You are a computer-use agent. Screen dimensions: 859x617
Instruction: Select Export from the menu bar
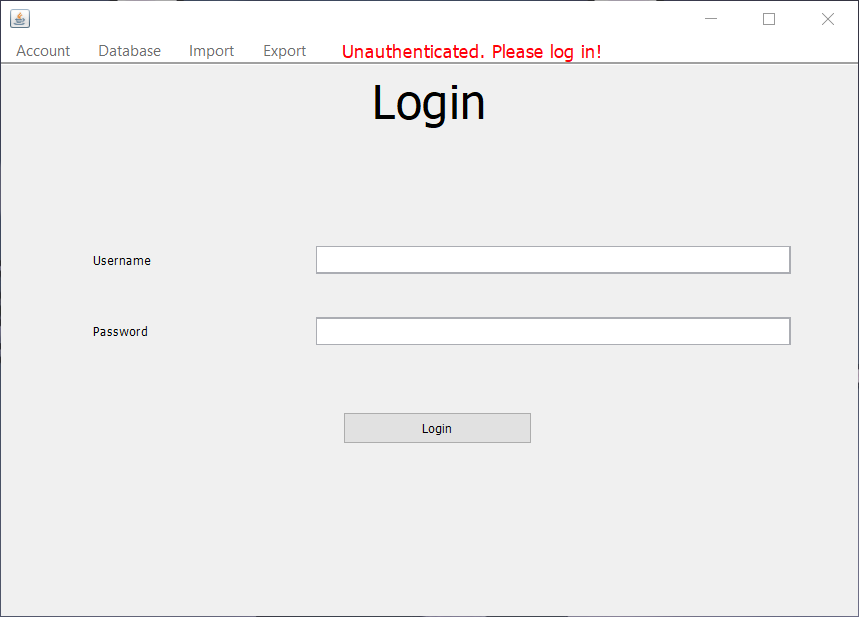(x=284, y=51)
